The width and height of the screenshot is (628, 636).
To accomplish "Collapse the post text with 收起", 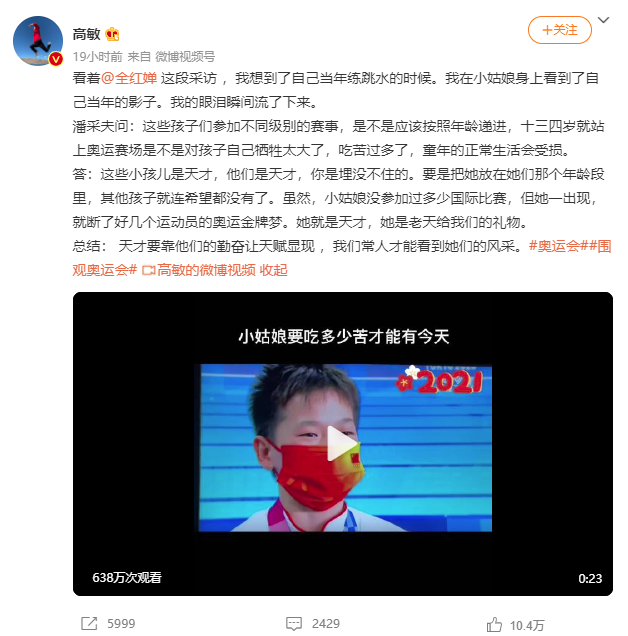I will coord(273,270).
